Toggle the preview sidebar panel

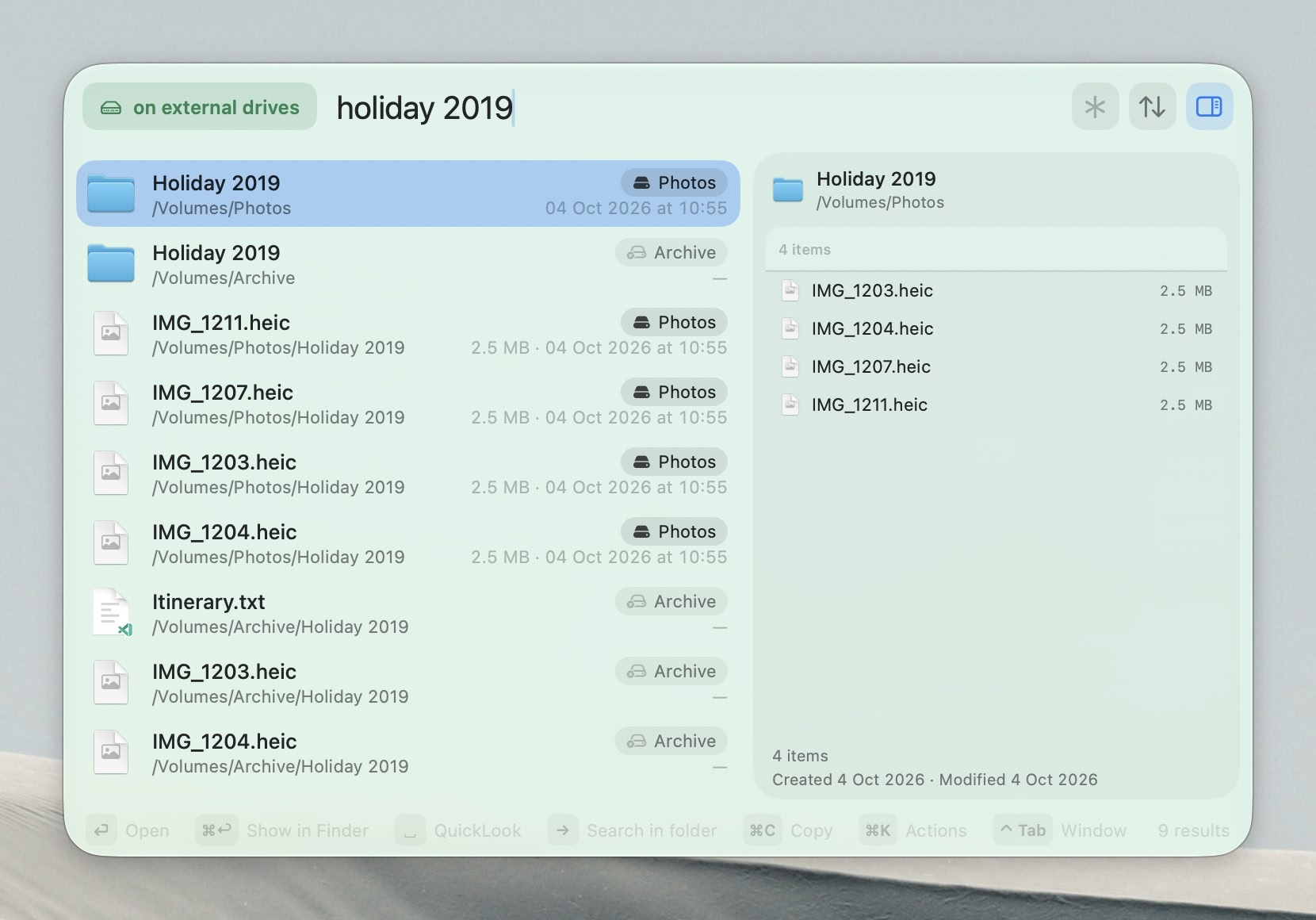[1209, 106]
